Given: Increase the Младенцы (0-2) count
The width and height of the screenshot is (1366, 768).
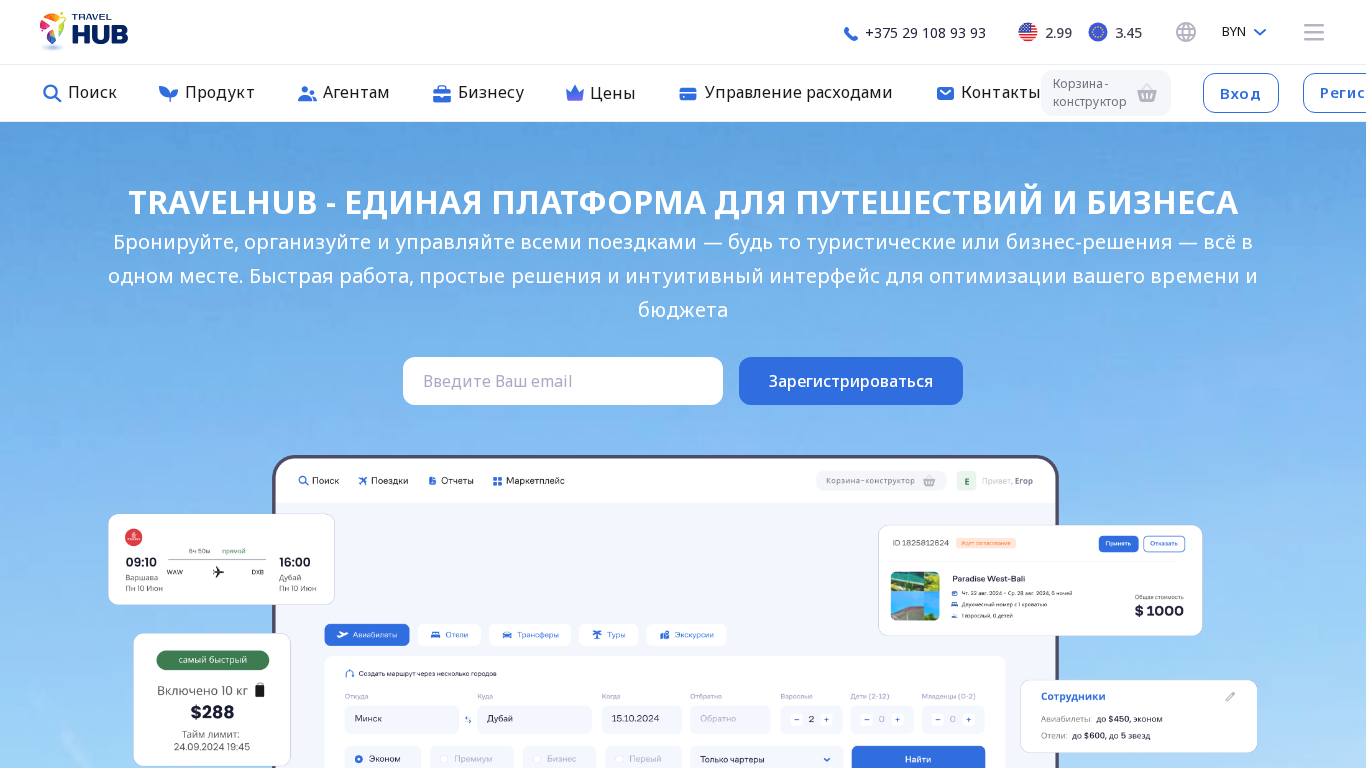Looking at the screenshot, I should [968, 719].
